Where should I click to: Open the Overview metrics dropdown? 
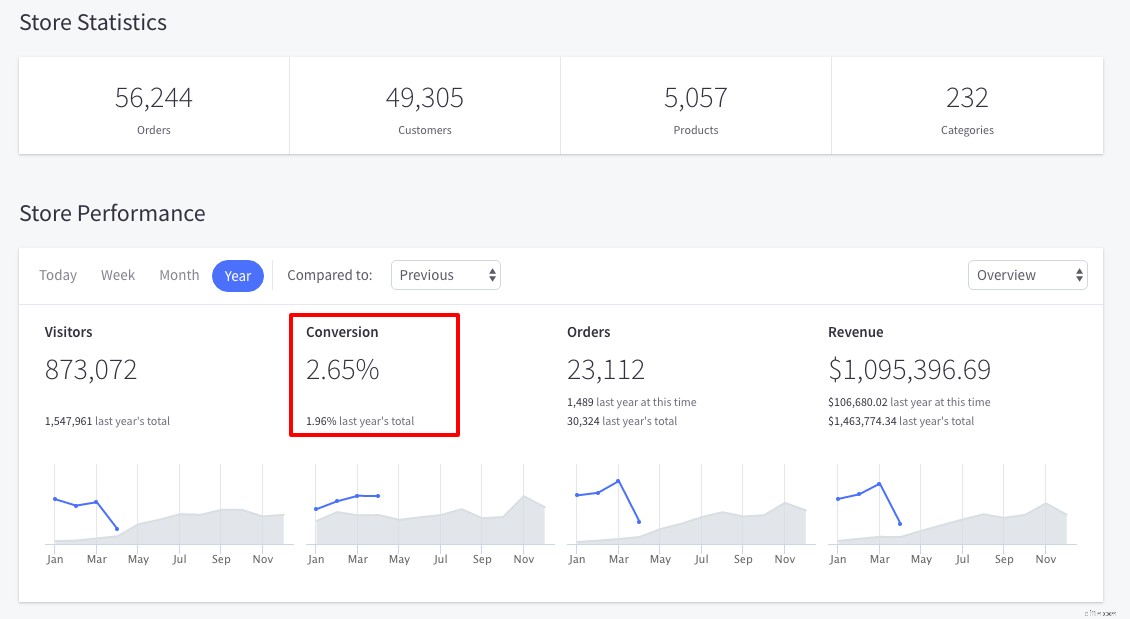click(x=1027, y=274)
